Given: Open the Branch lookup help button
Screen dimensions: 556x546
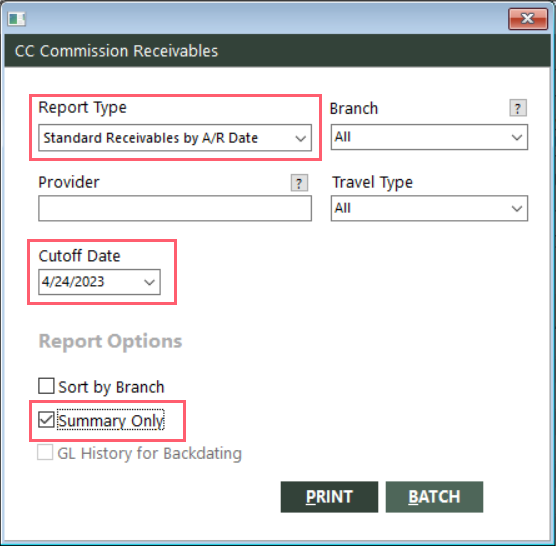Looking at the screenshot, I should [x=518, y=108].
